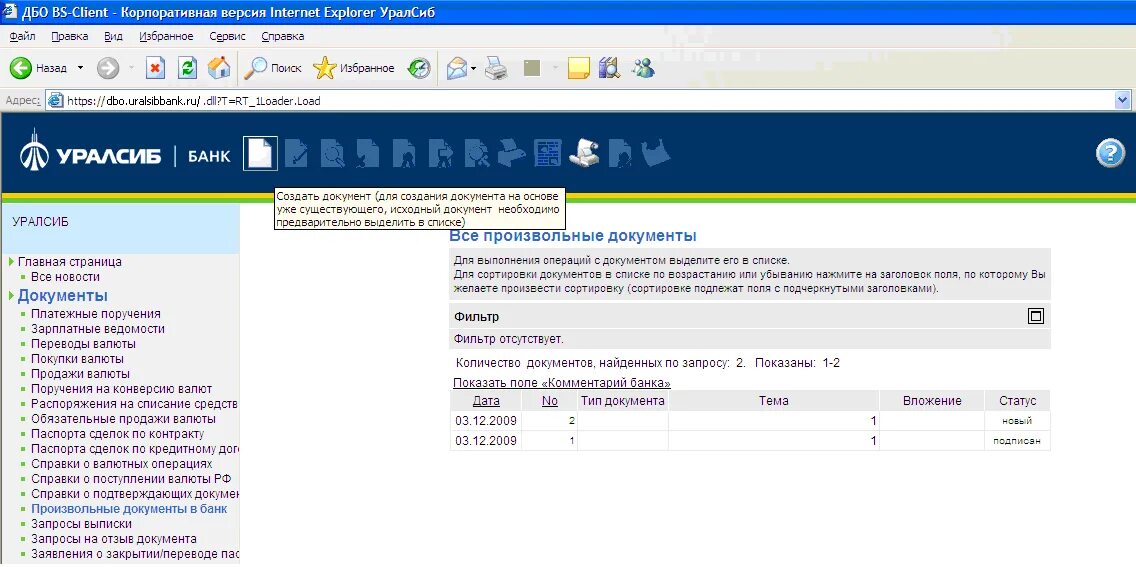Click the green Back arrow button
This screenshot has height=567, width=1136.
pos(20,68)
